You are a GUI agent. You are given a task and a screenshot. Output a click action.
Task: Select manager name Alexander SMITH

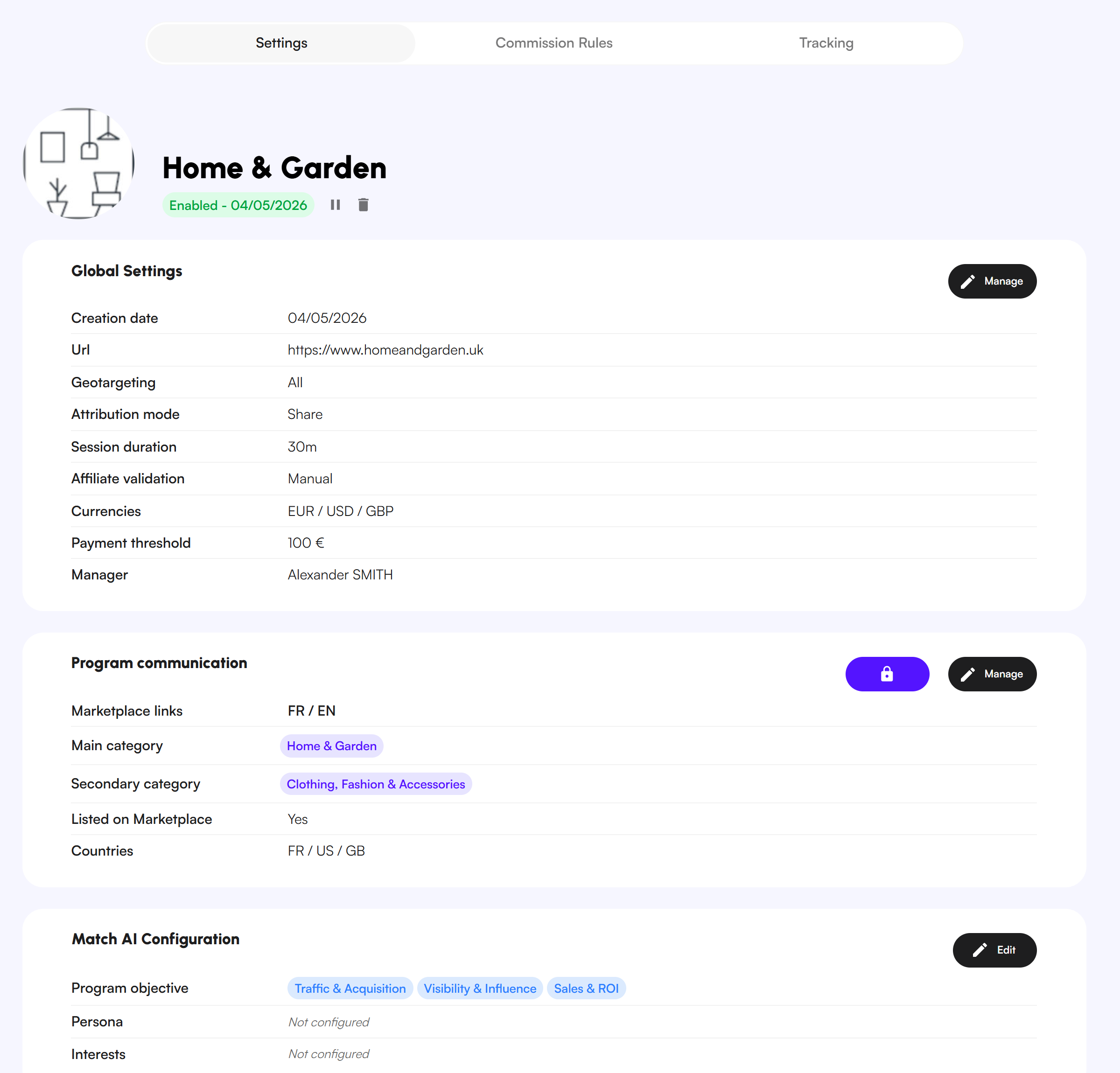[x=340, y=575]
